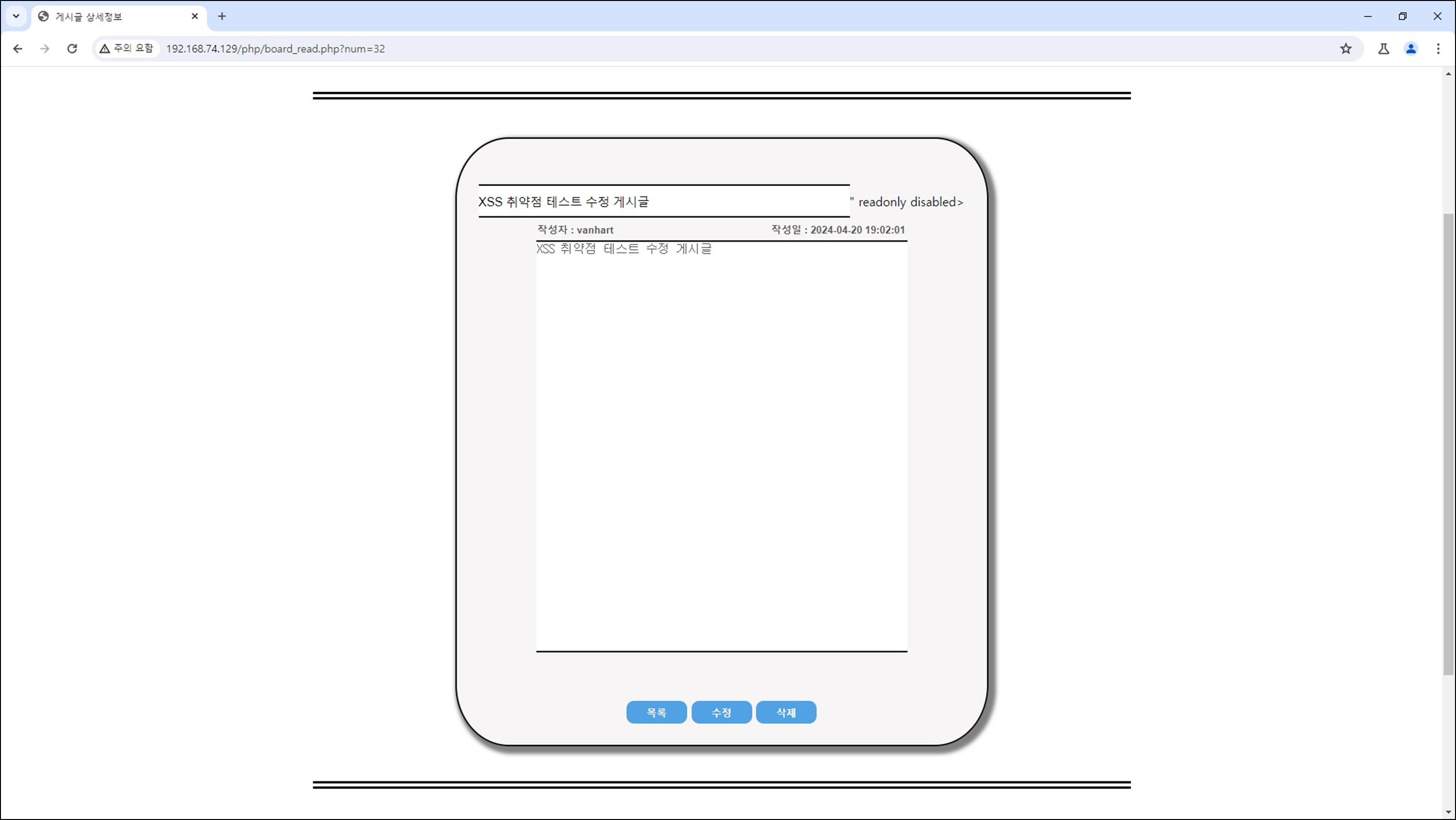Image resolution: width=1456 pixels, height=820 pixels.
Task: Click the 삭제 button
Action: (786, 712)
